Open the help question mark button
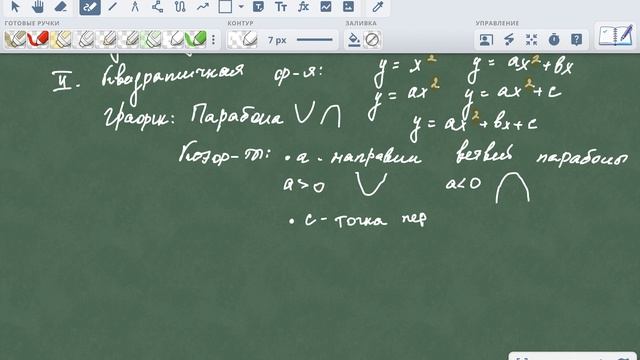This screenshot has height=360, width=640. tap(576, 40)
